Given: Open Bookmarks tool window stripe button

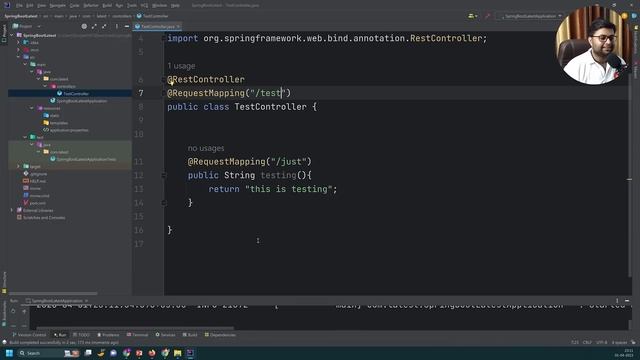Looking at the screenshot, I should point(4,314).
